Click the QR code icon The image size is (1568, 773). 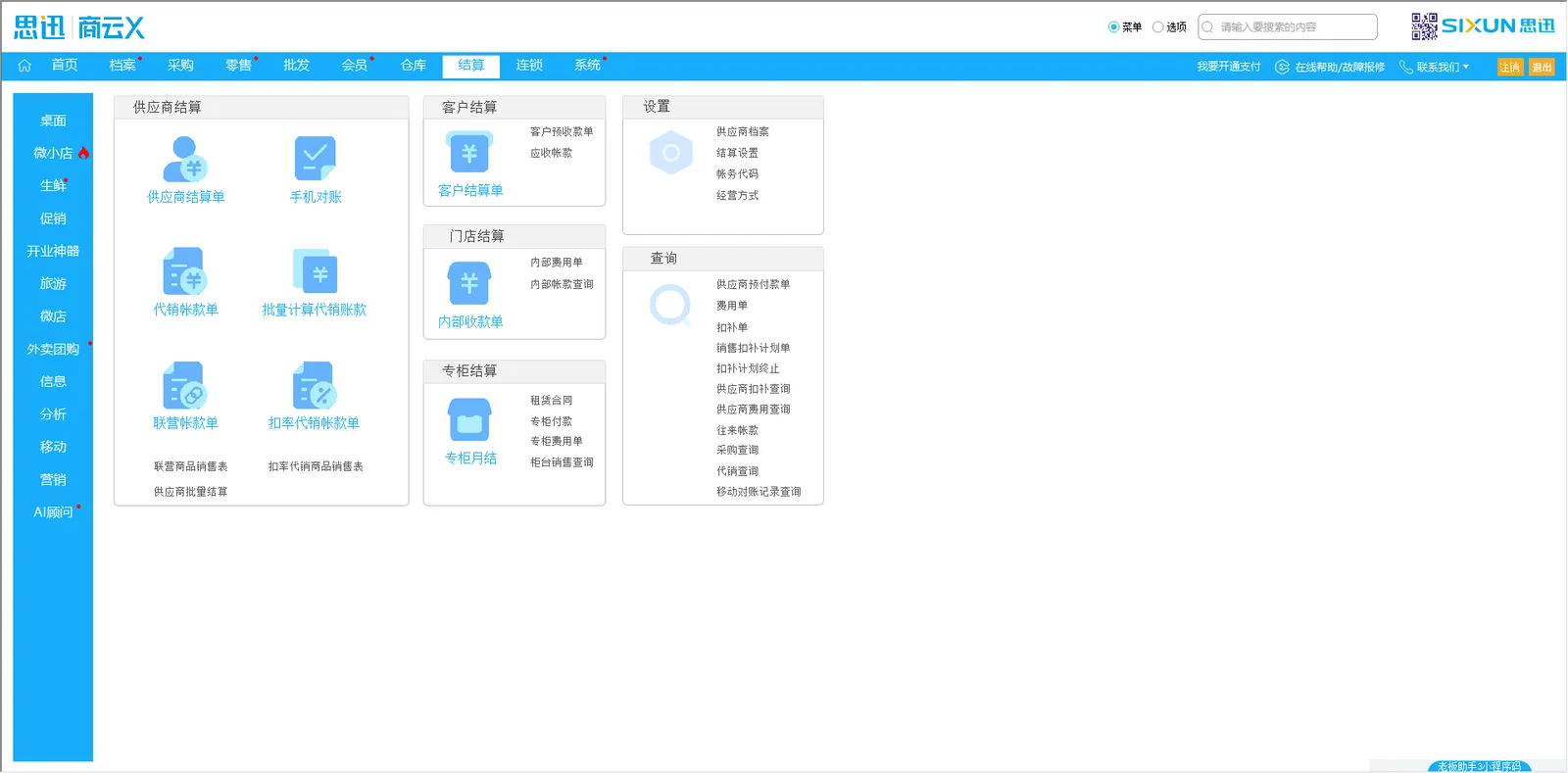tap(1424, 26)
